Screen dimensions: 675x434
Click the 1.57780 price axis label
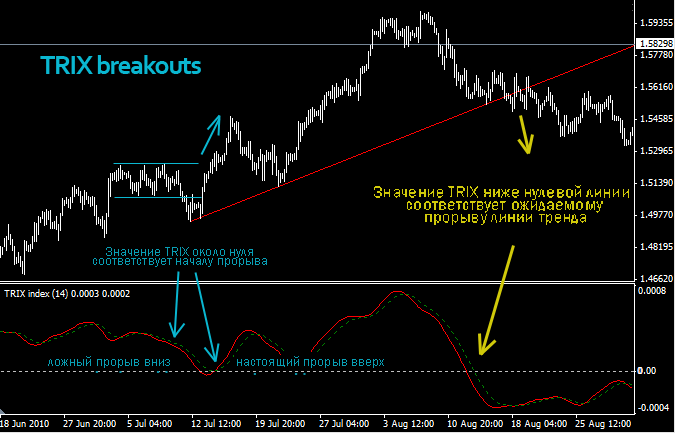pyautogui.click(x=656, y=55)
